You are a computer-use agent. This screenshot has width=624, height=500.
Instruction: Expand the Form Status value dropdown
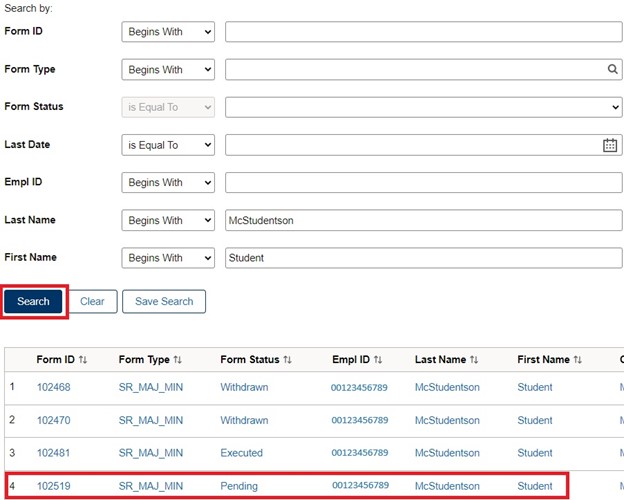[x=423, y=107]
